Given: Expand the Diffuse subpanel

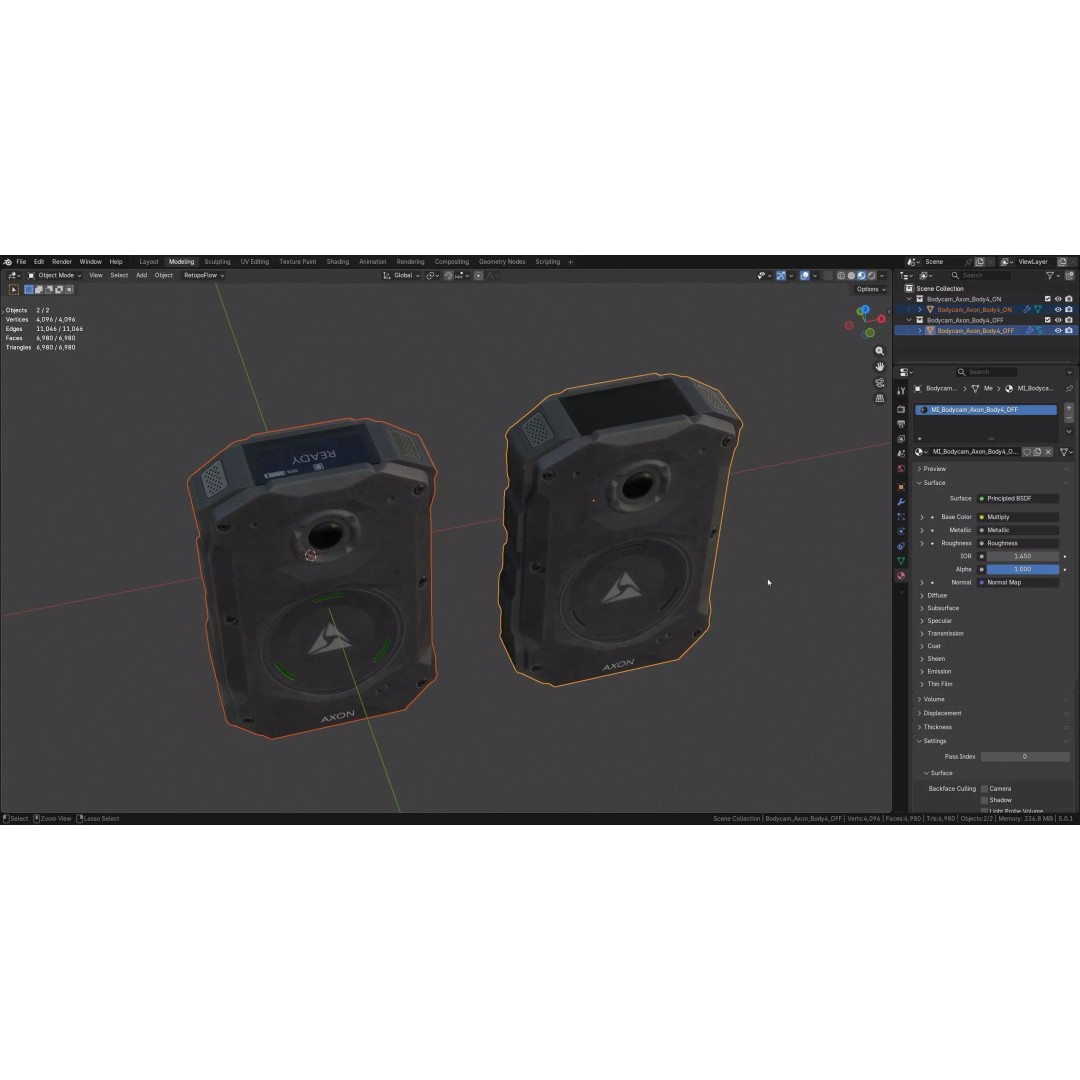Looking at the screenshot, I should (922, 596).
